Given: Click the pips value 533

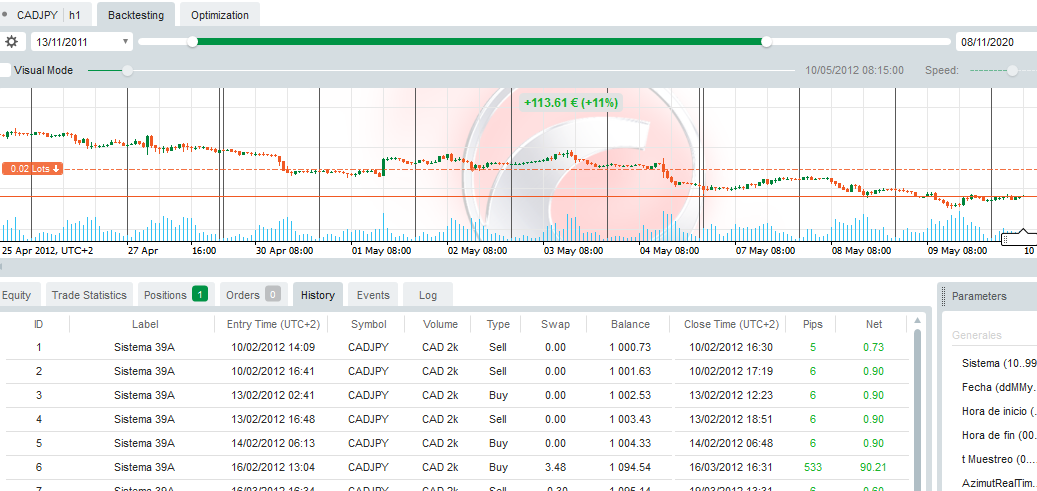Looking at the screenshot, I should click(813, 467).
